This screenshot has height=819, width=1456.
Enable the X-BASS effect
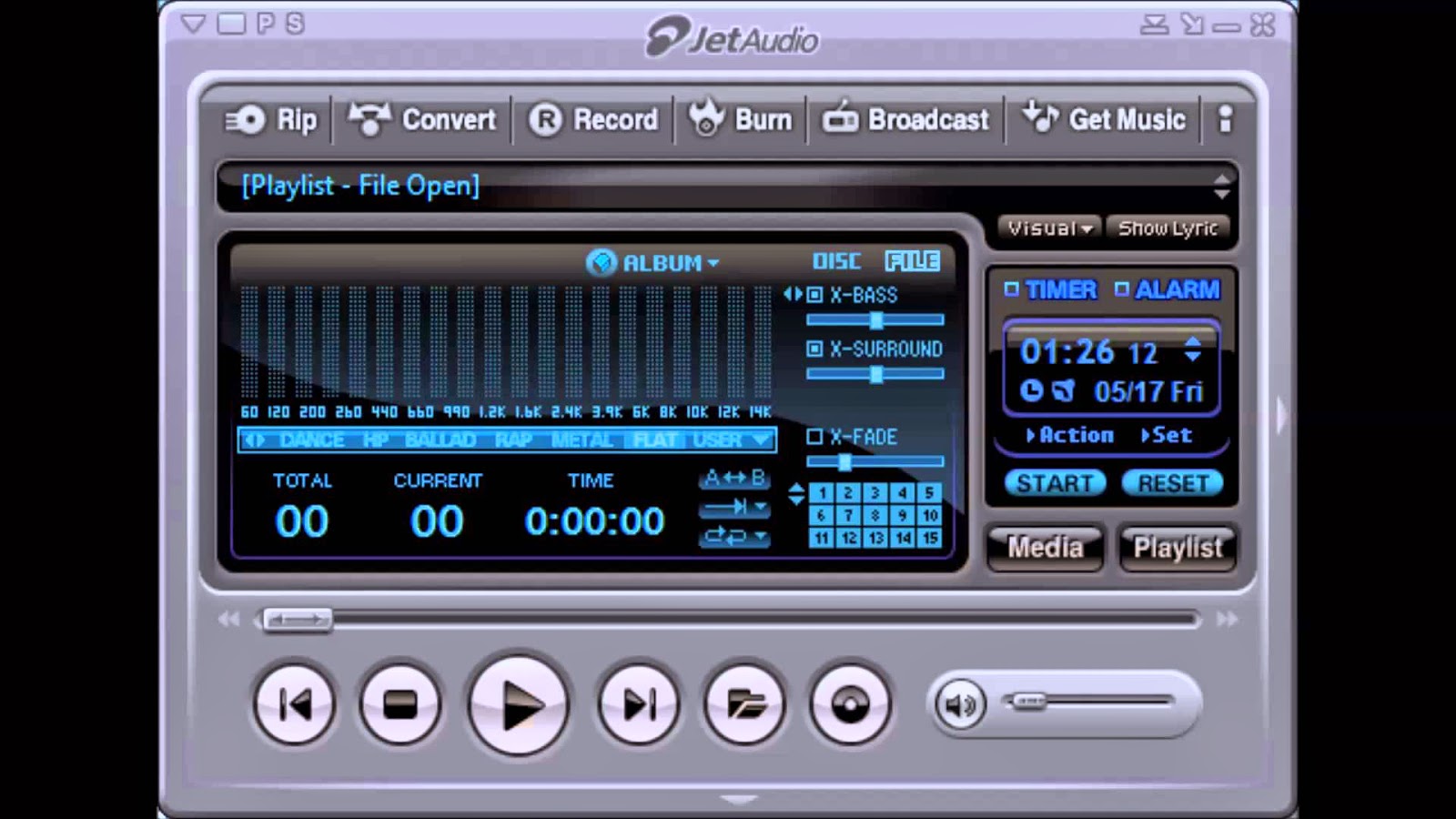tap(813, 295)
